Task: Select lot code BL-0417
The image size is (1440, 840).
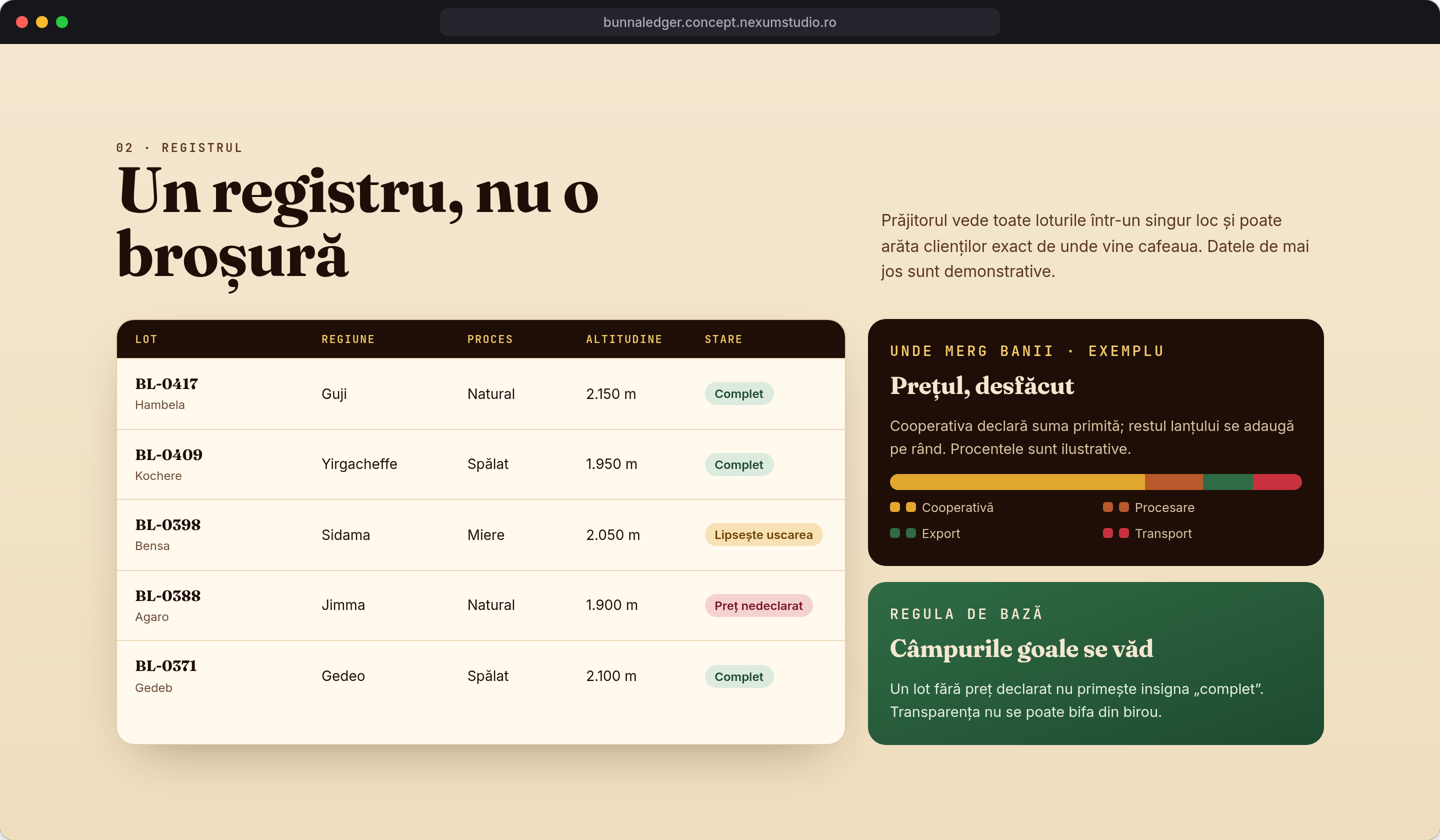Action: 166,384
